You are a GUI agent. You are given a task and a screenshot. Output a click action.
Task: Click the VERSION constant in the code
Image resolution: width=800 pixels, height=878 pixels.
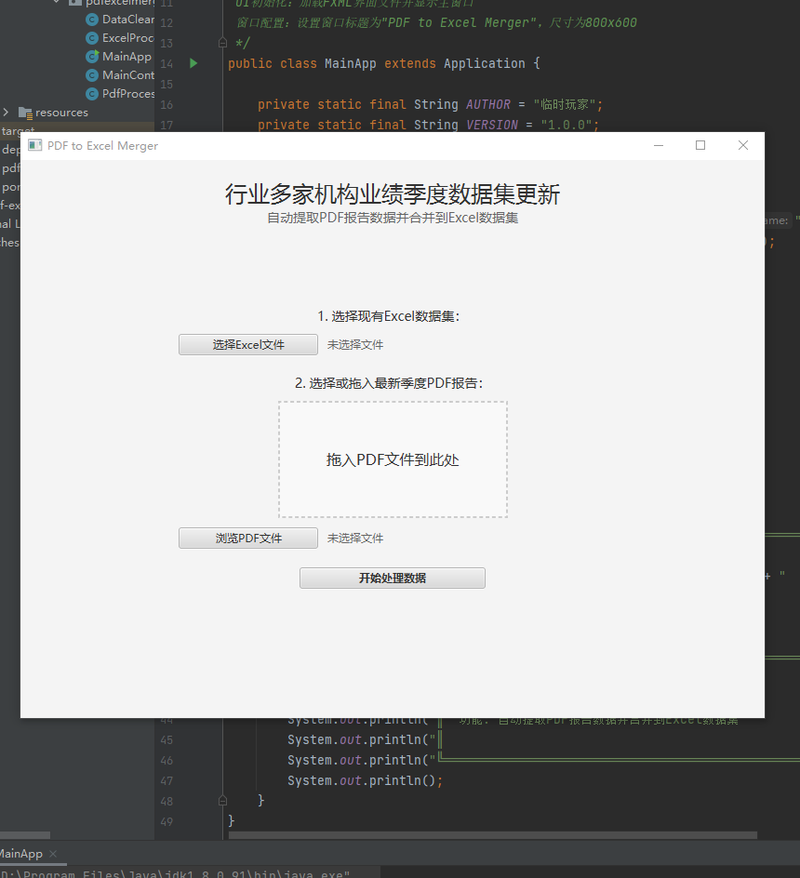pos(492,125)
